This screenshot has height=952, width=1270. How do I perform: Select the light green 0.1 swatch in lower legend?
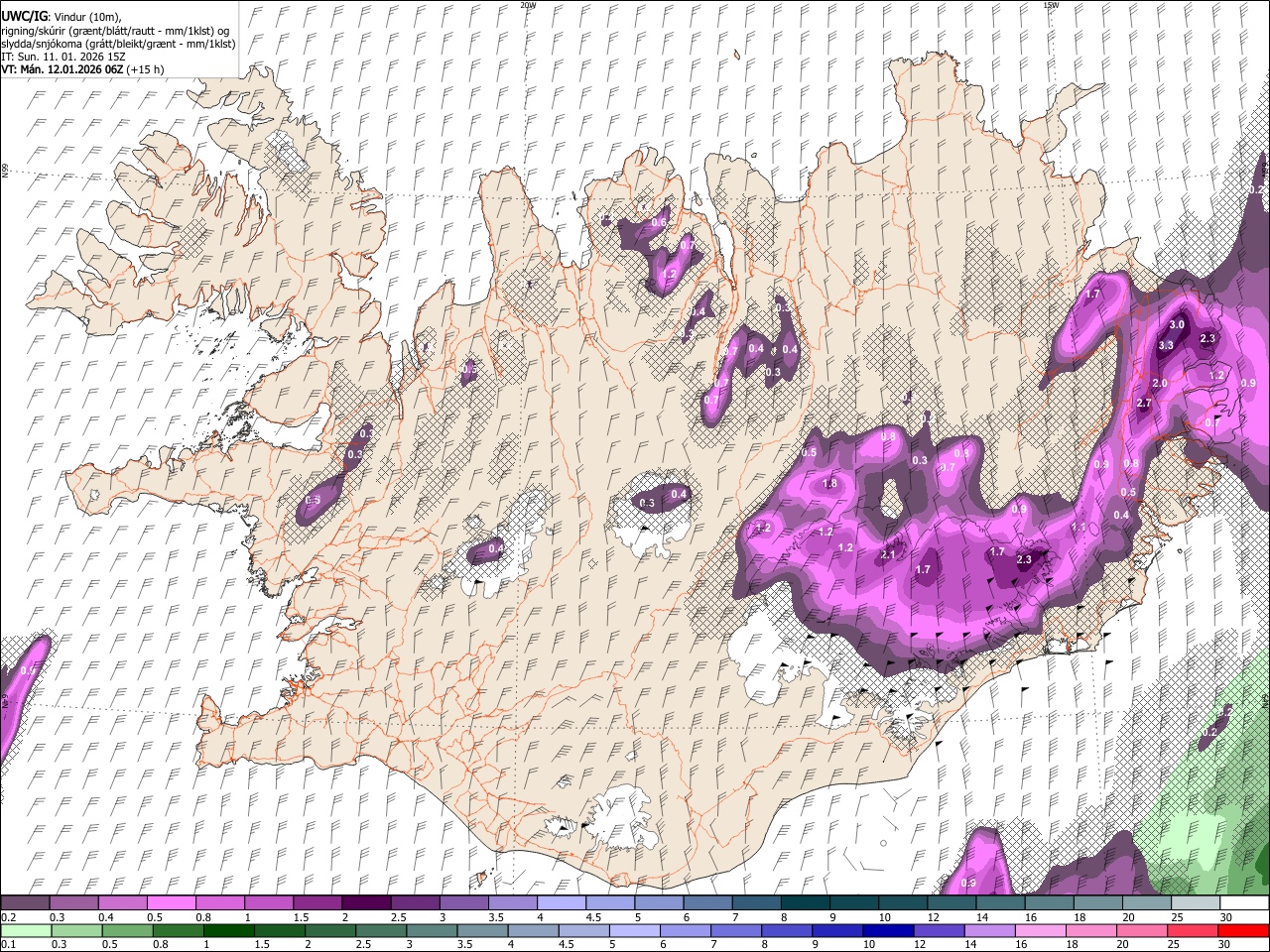click(x=25, y=930)
